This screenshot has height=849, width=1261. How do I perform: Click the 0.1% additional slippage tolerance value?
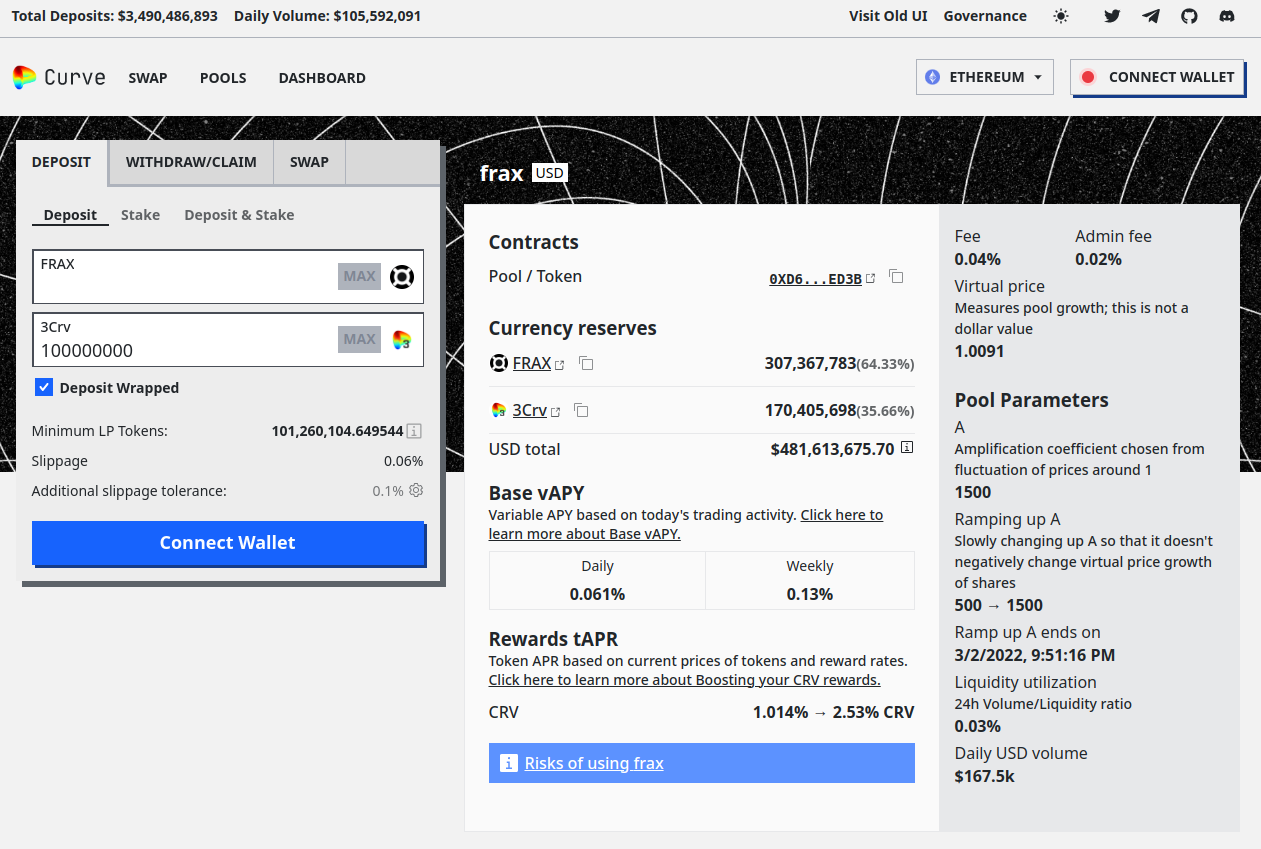click(388, 491)
